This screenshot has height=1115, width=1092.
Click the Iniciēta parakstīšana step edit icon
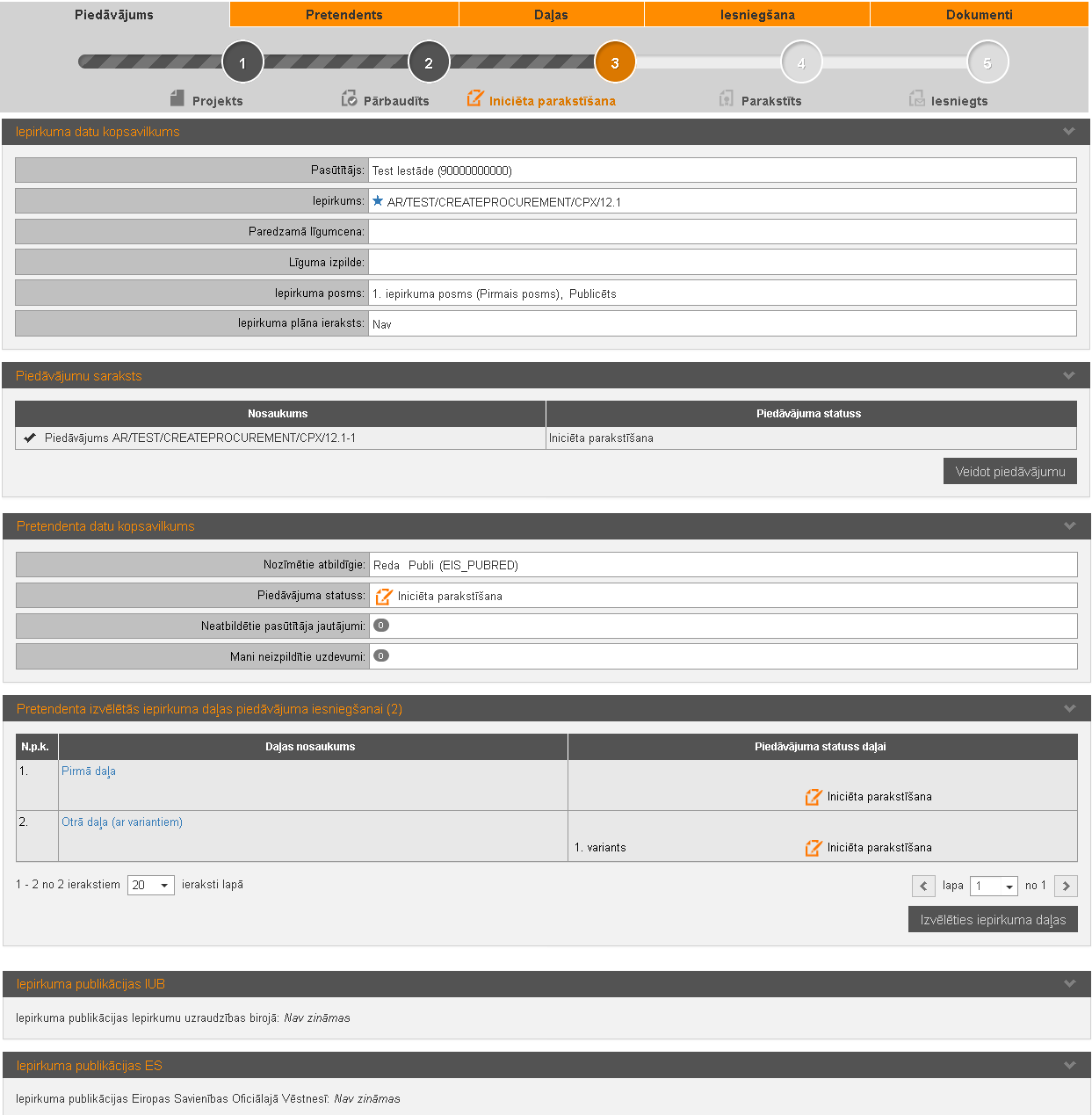(475, 98)
